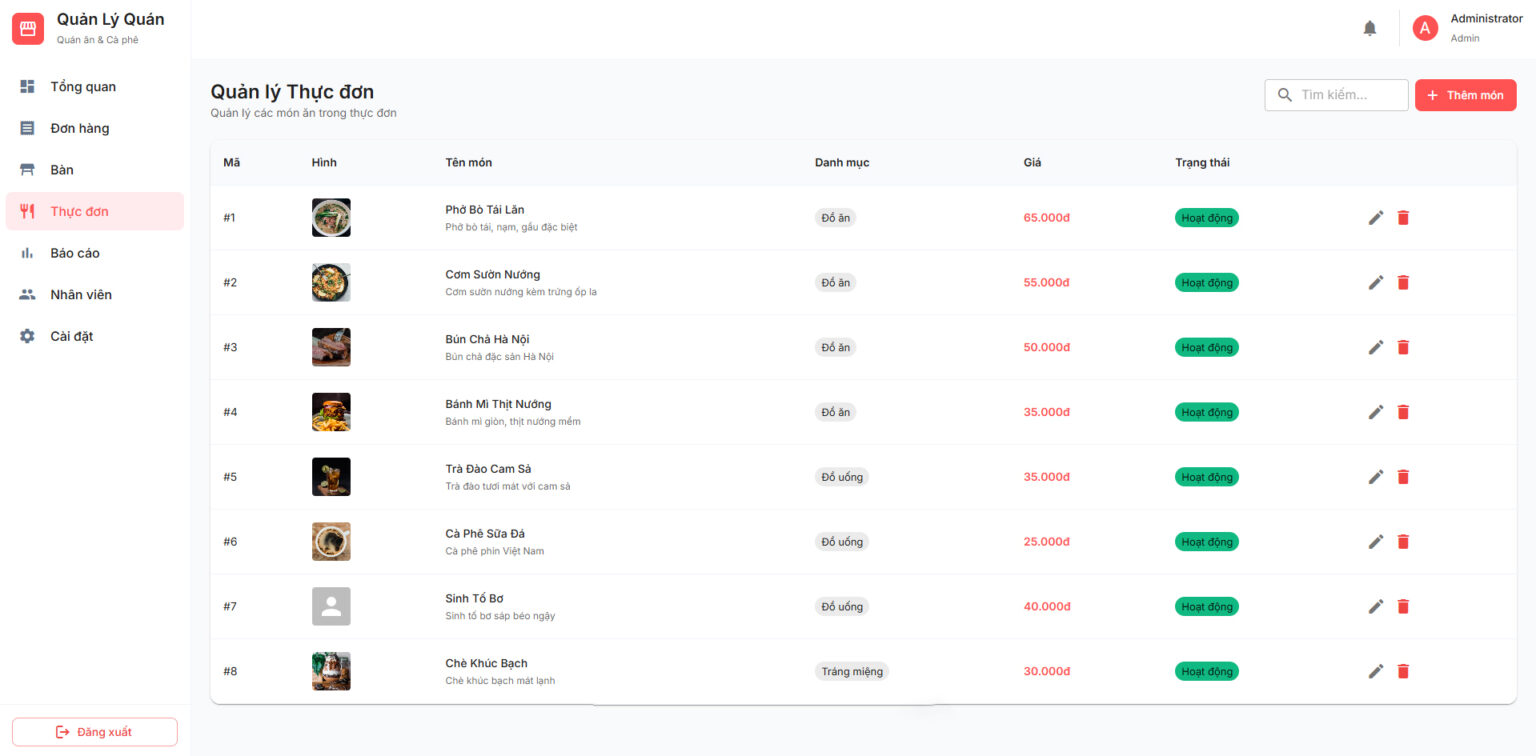
Task: Edit Sinh Tố Bơ with pencil icon
Action: [x=1376, y=606]
